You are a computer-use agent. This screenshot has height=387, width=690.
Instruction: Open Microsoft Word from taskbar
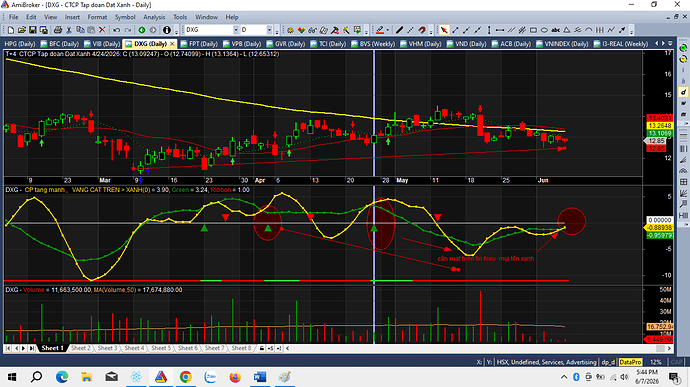pyautogui.click(x=260, y=377)
